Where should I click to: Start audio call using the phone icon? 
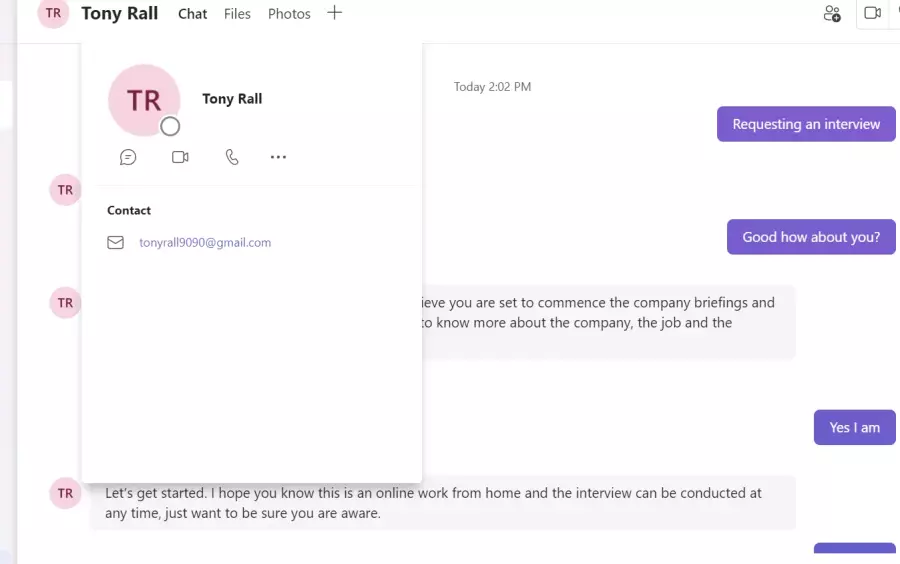232,157
